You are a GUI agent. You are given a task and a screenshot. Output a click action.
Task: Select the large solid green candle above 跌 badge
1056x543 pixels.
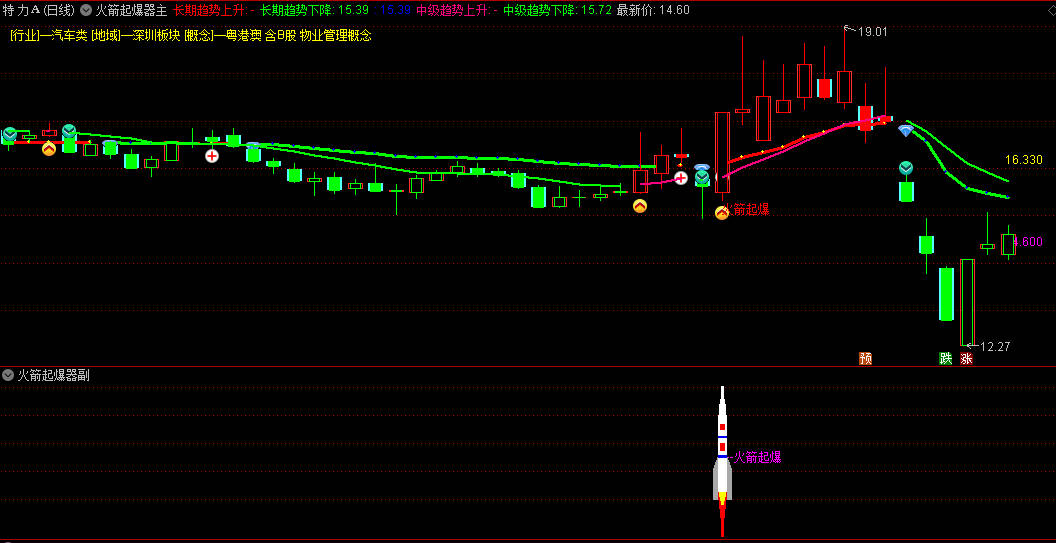[946, 294]
